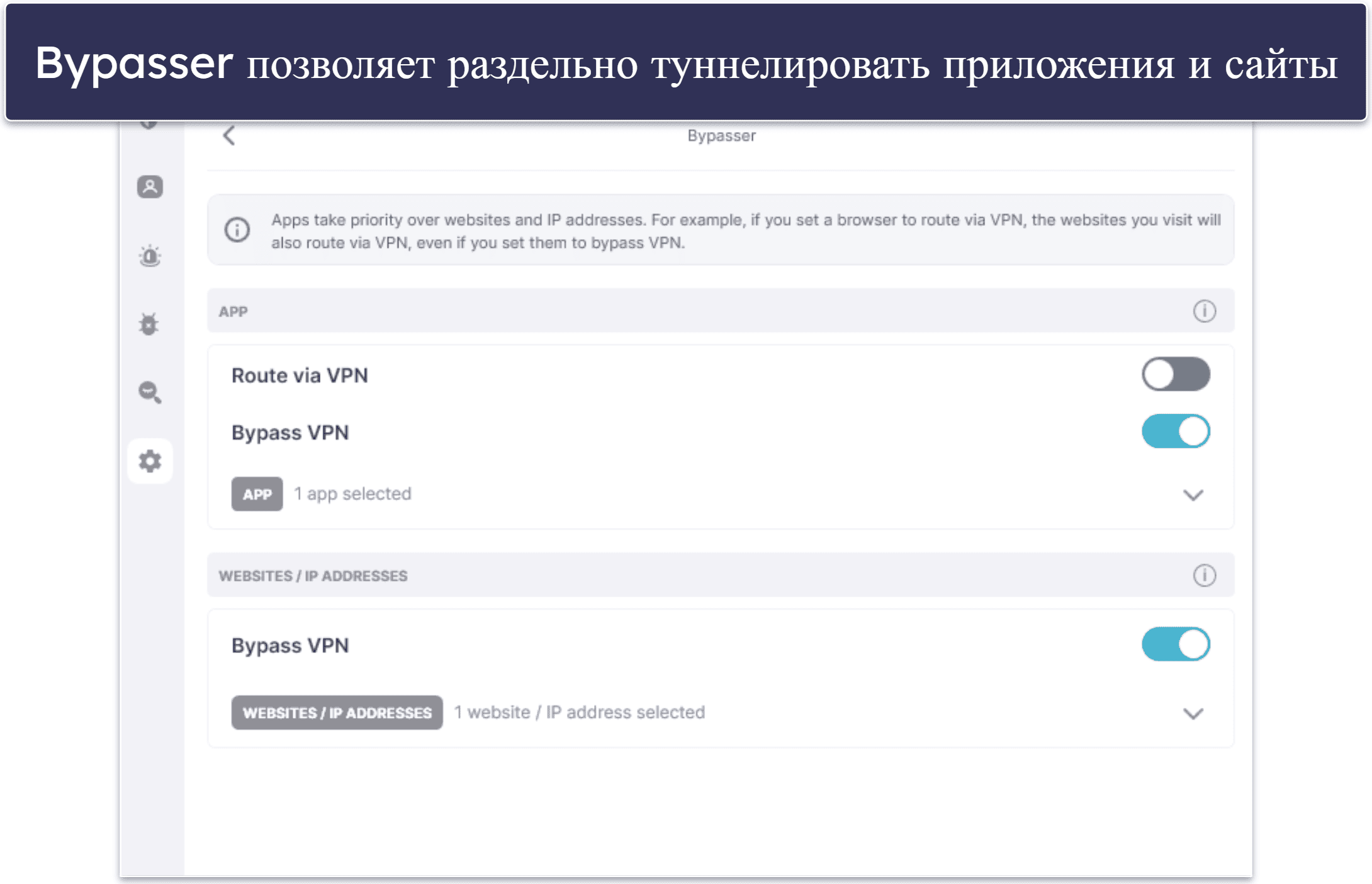Click info icon in Websites / IP Addresses header
The image size is (1372, 884).
click(x=1204, y=575)
